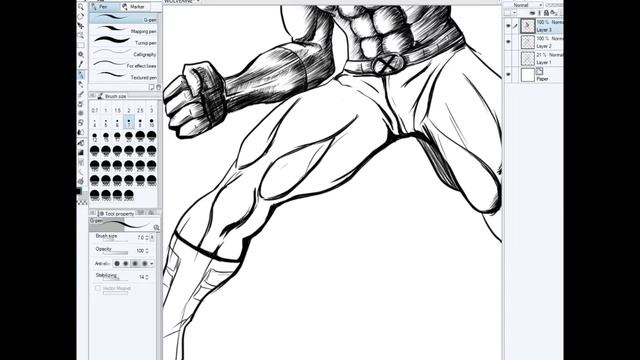Open brush stroke preview magnifier in Tool property
This screenshot has height=360, width=640.
(x=156, y=227)
